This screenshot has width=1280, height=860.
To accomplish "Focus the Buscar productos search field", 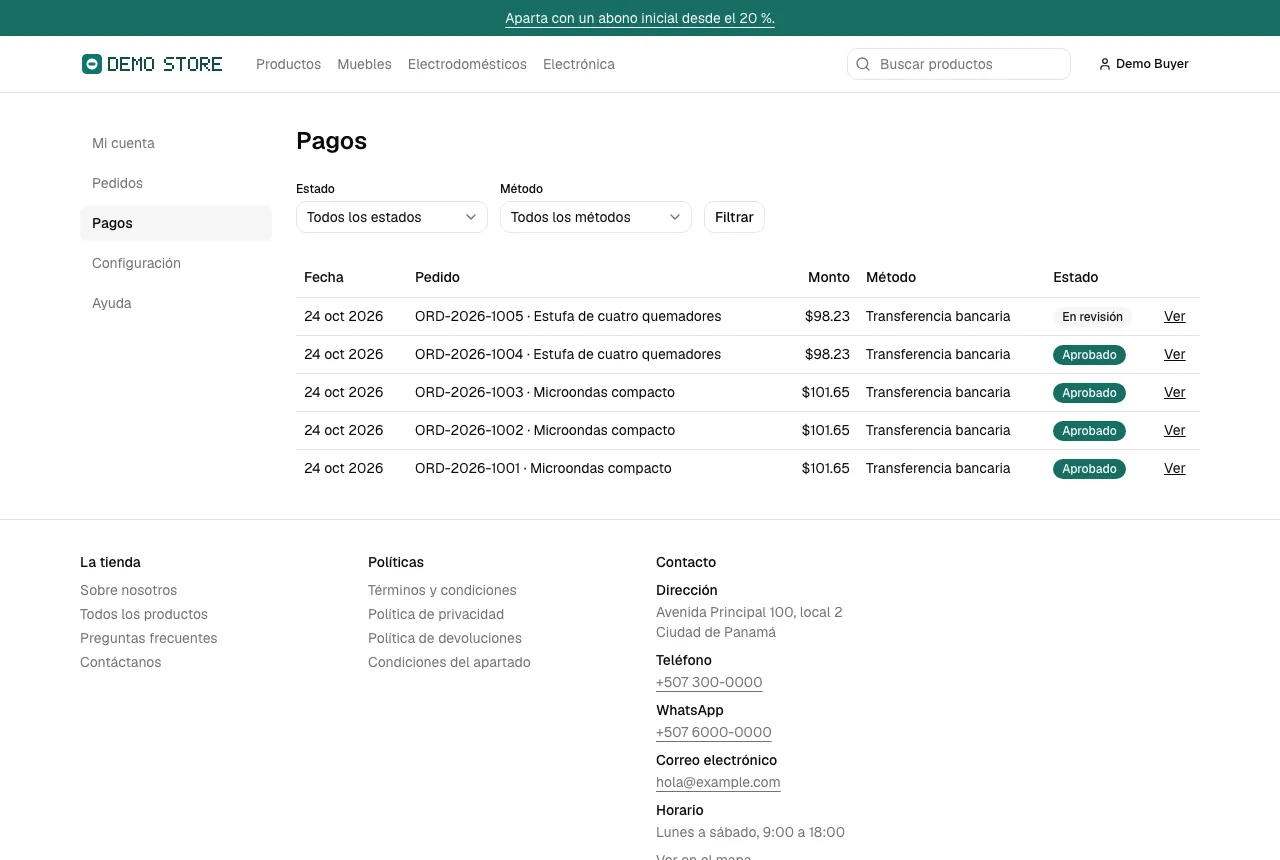I will tap(959, 64).
